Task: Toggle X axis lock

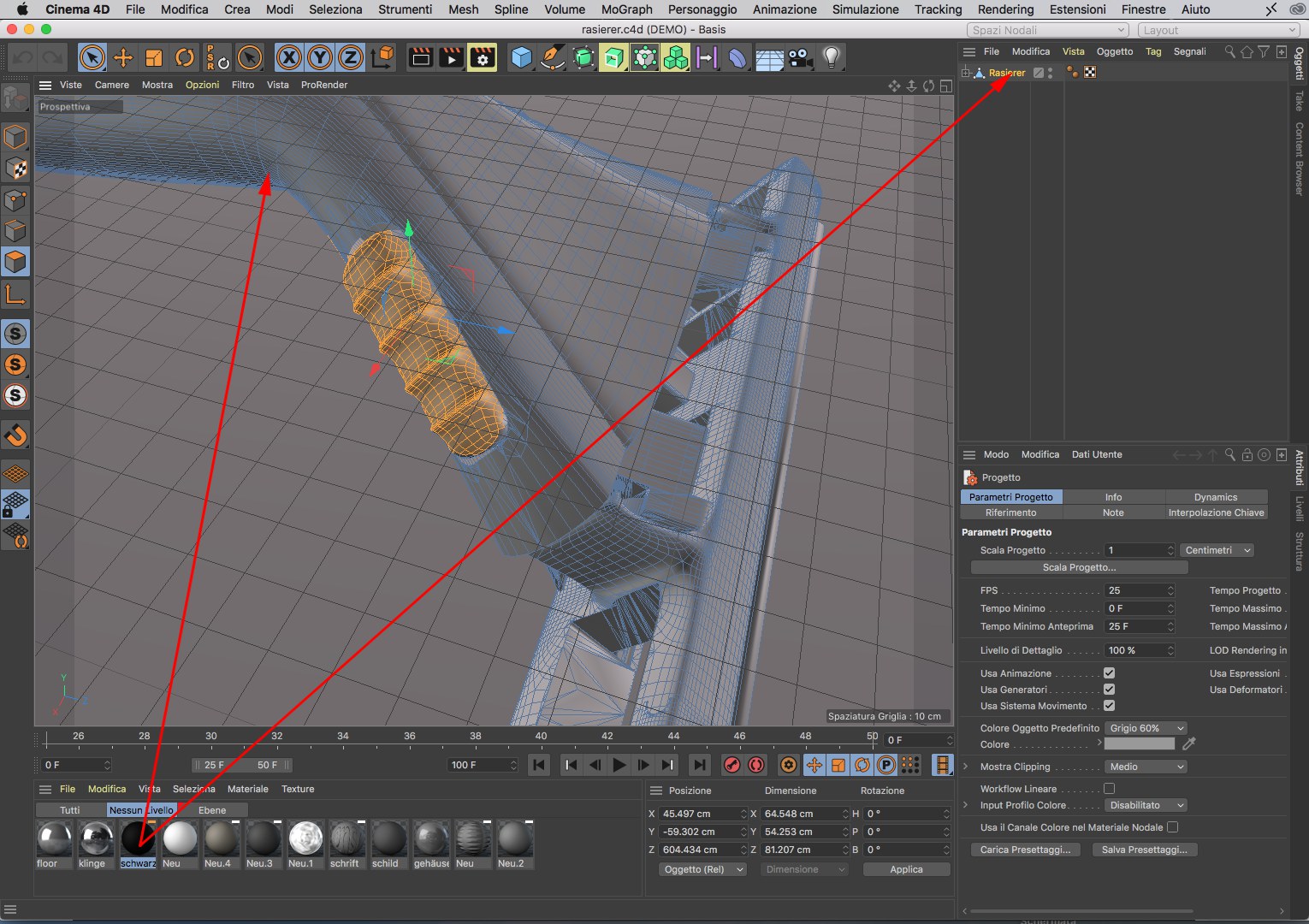Action: pyautogui.click(x=289, y=58)
